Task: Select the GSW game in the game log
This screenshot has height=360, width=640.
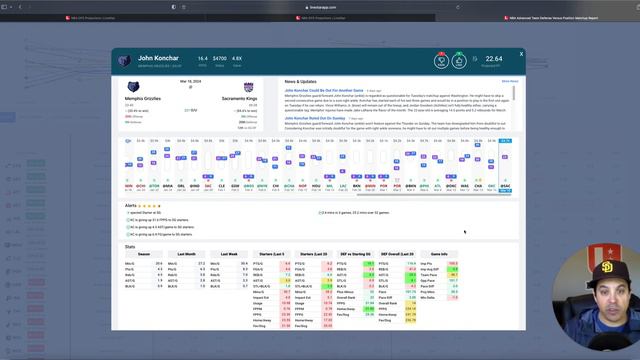Action: (235, 186)
